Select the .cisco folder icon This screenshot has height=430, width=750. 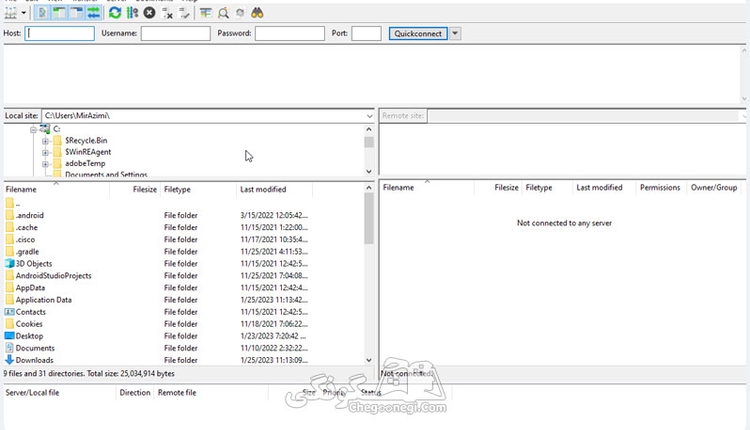[x=10, y=239]
